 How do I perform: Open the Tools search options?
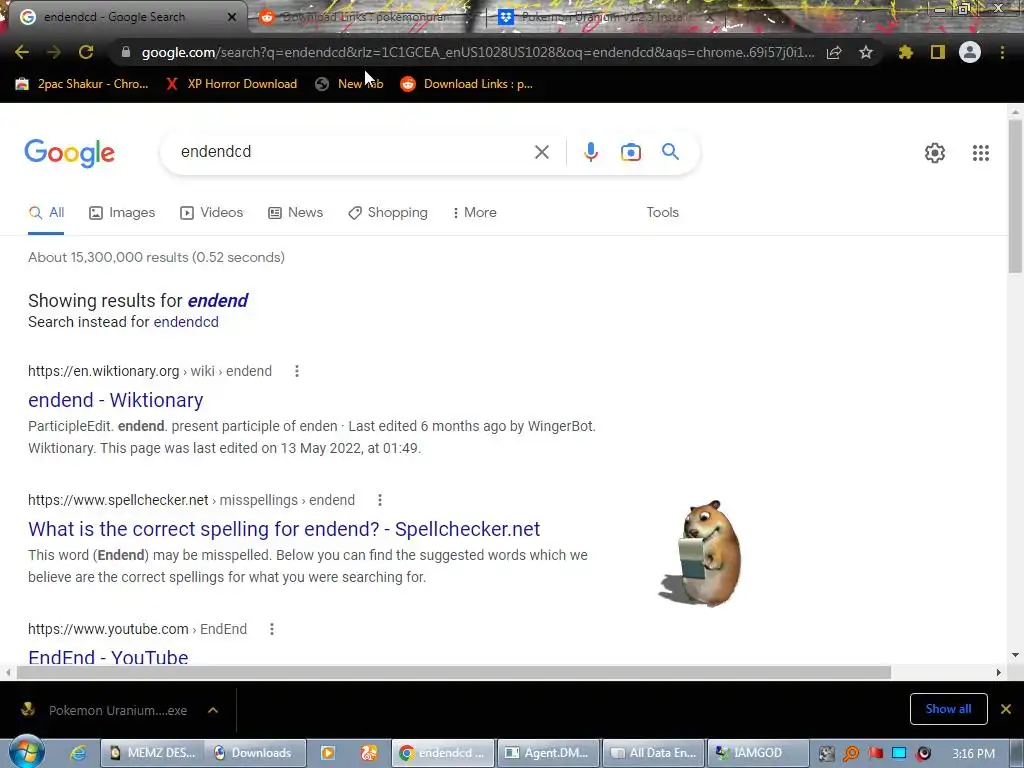[662, 213]
